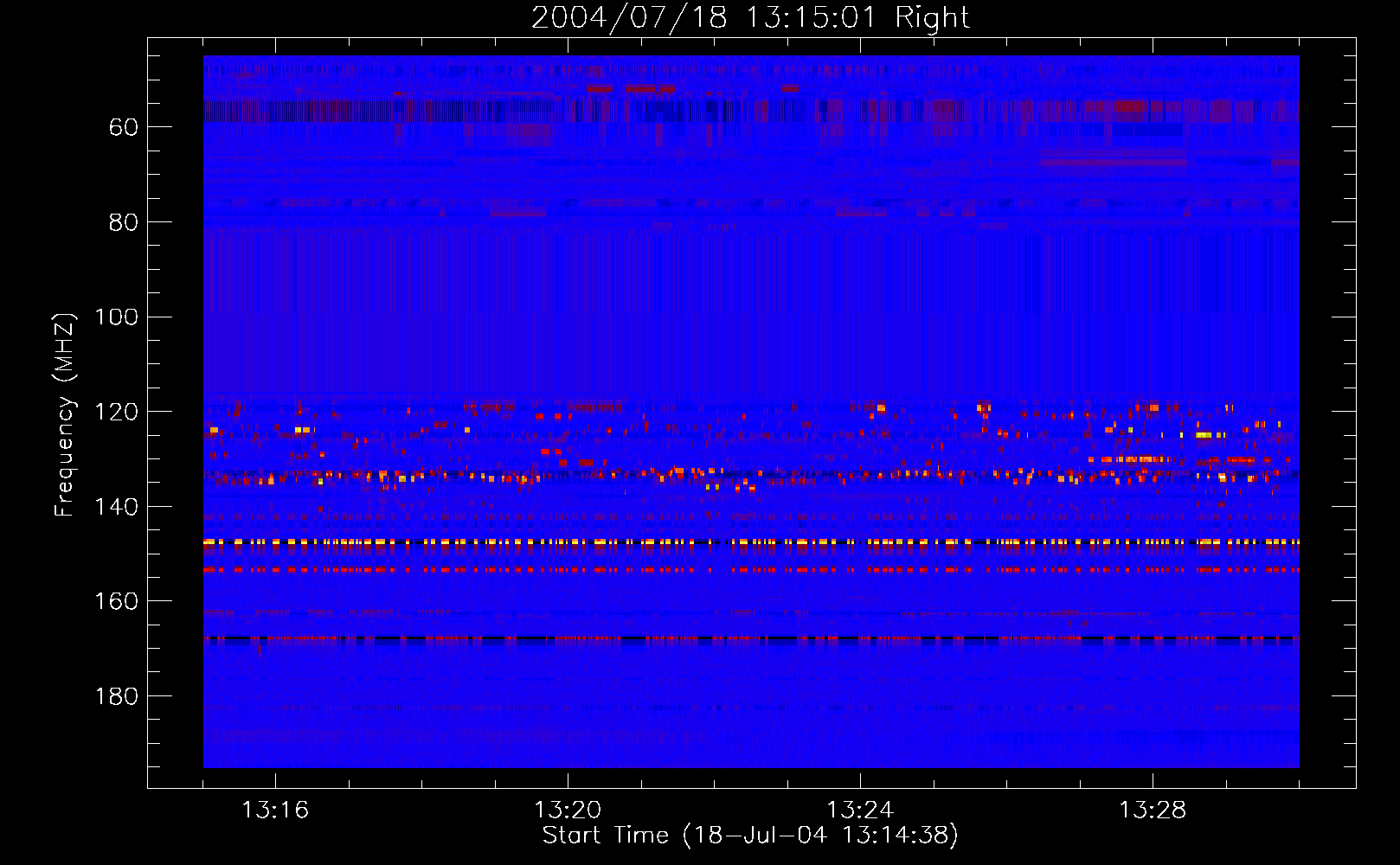Select the 140 frequency tick label
Image resolution: width=1400 pixels, height=865 pixels.
(116, 507)
